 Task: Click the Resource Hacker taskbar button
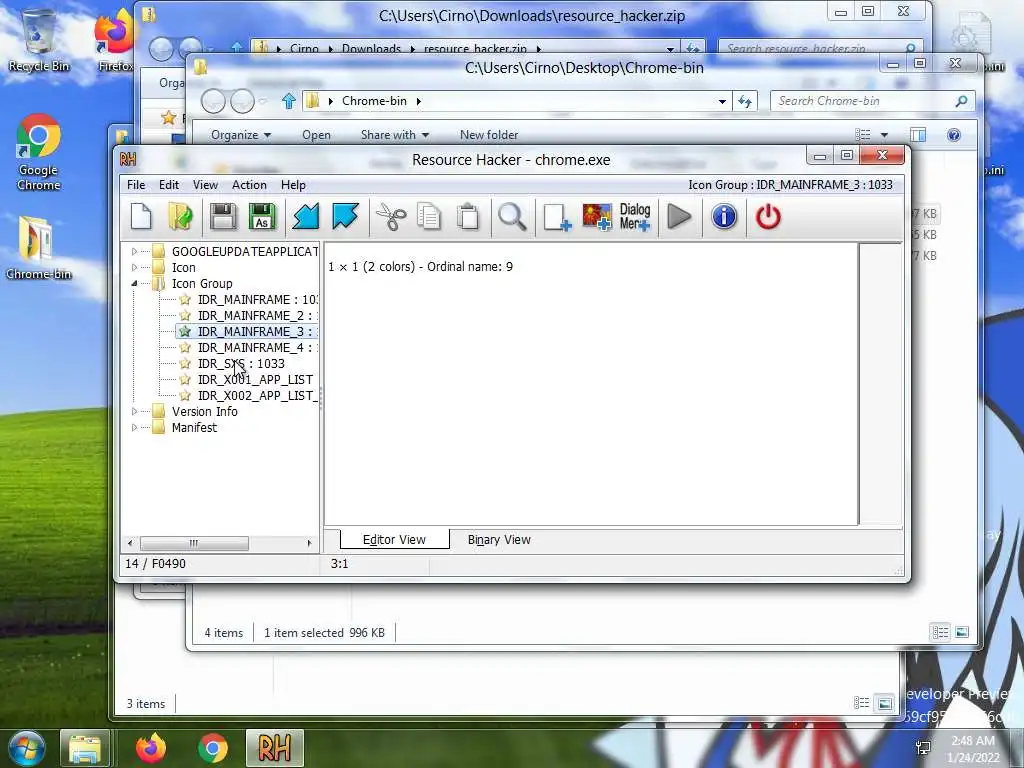click(274, 748)
